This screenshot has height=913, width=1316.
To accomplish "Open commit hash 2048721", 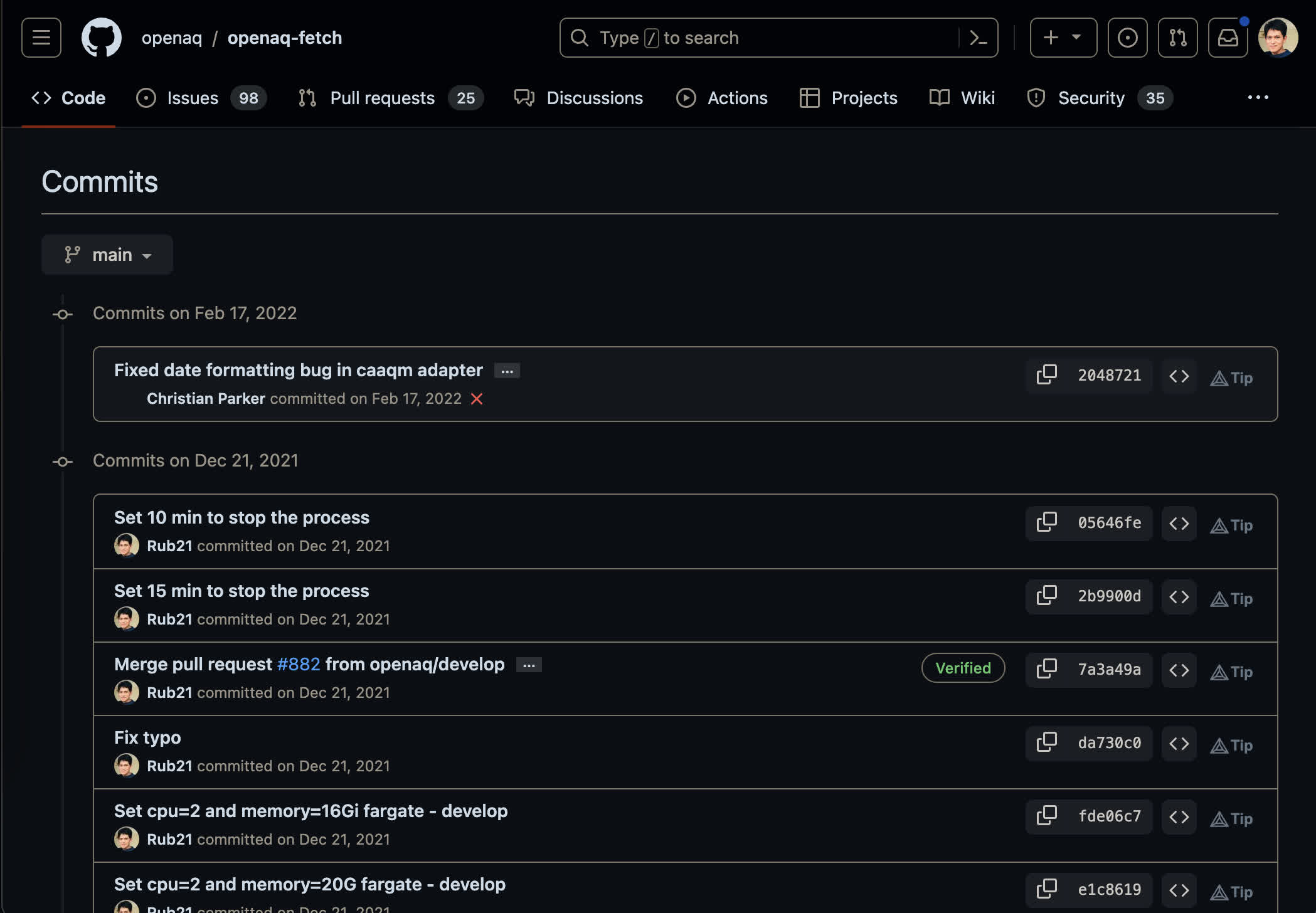I will tap(1109, 375).
